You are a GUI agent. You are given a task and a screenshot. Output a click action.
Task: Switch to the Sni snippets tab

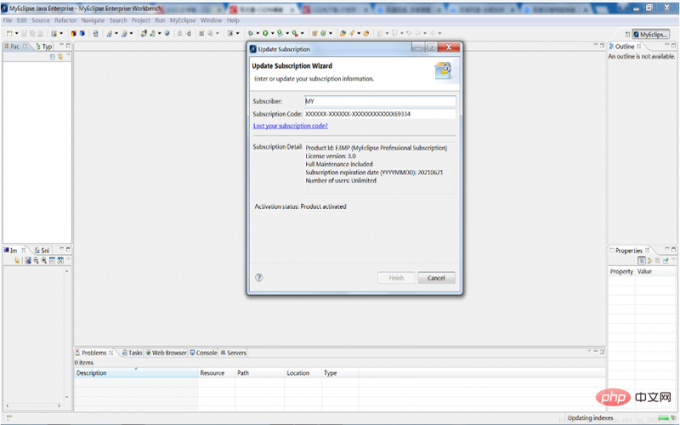click(42, 250)
